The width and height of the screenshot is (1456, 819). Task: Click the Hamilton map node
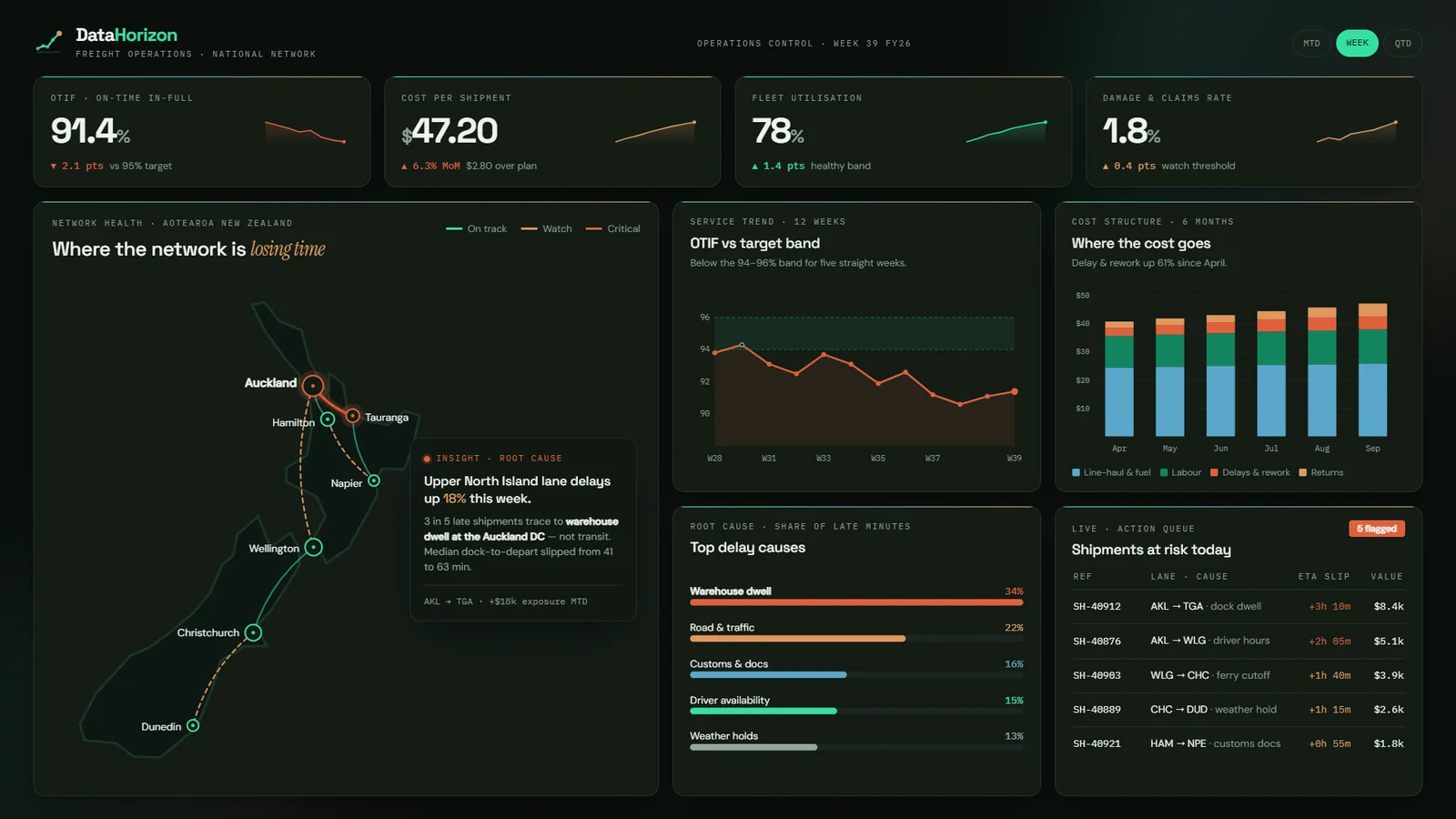pyautogui.click(x=328, y=420)
